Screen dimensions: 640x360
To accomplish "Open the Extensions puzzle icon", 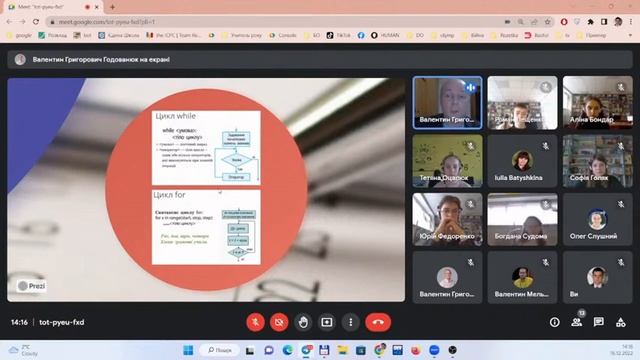I will tap(590, 22).
